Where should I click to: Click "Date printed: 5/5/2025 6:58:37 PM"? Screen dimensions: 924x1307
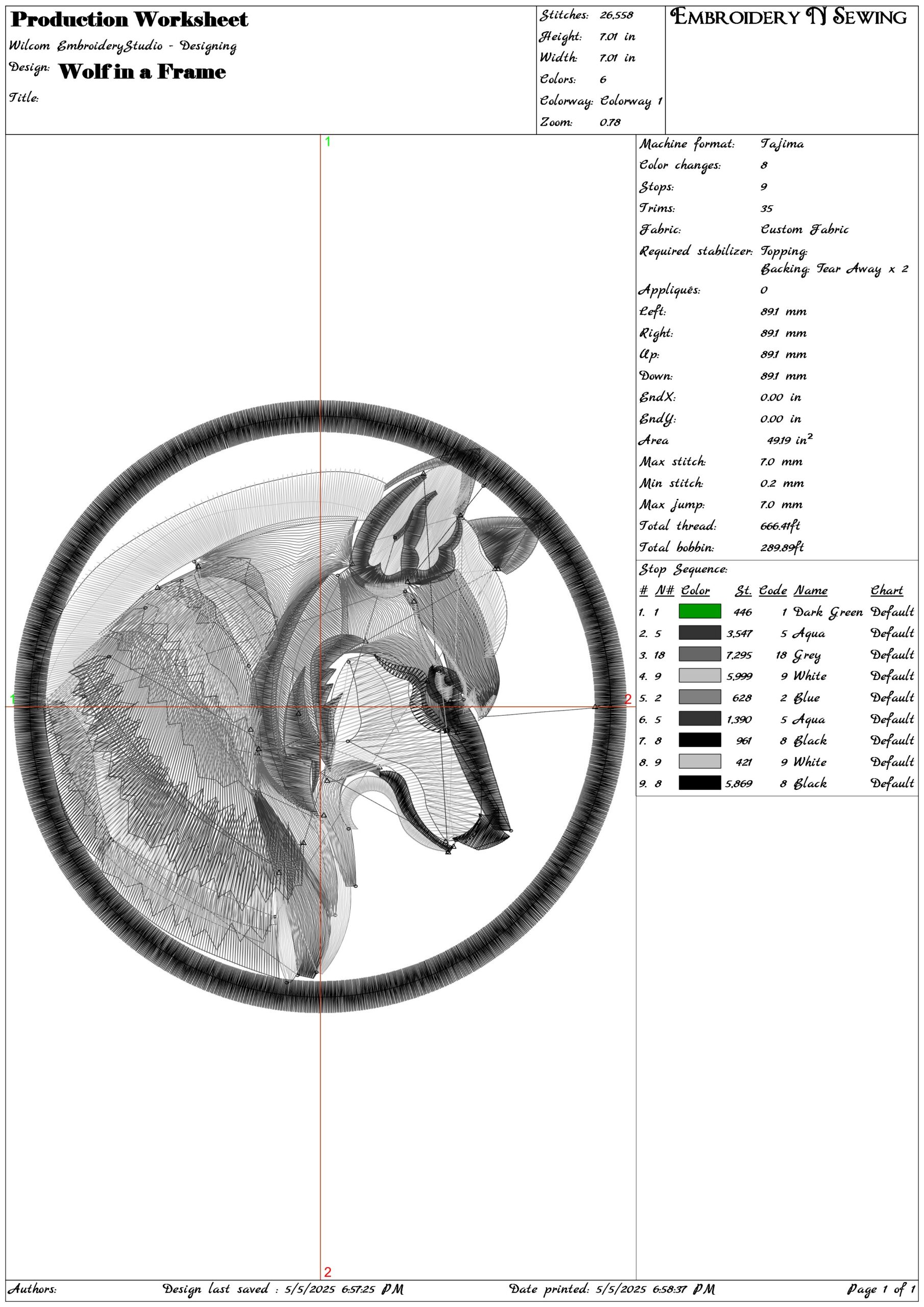pos(612,1288)
